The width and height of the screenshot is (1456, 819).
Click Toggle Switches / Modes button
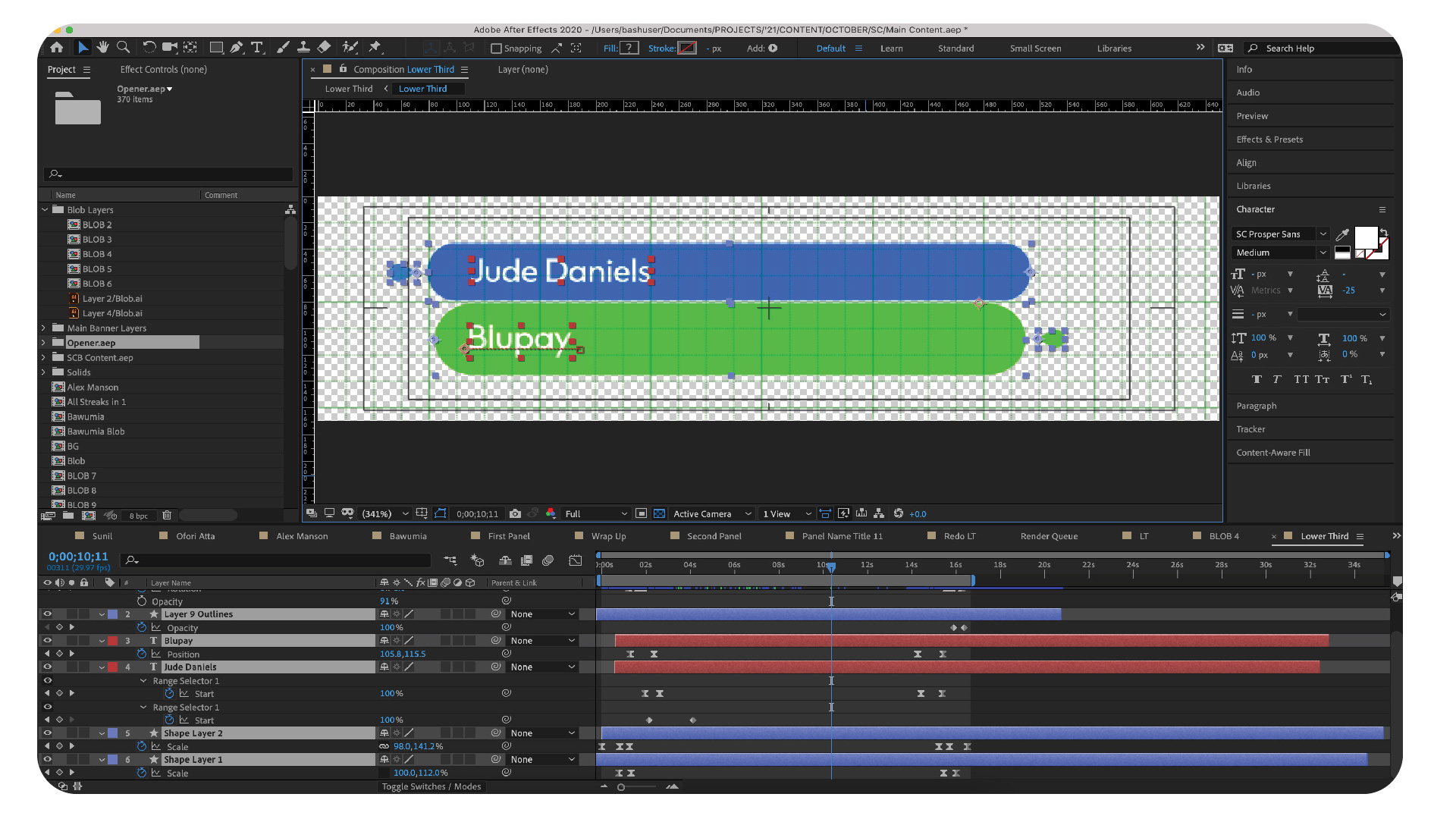tap(431, 786)
